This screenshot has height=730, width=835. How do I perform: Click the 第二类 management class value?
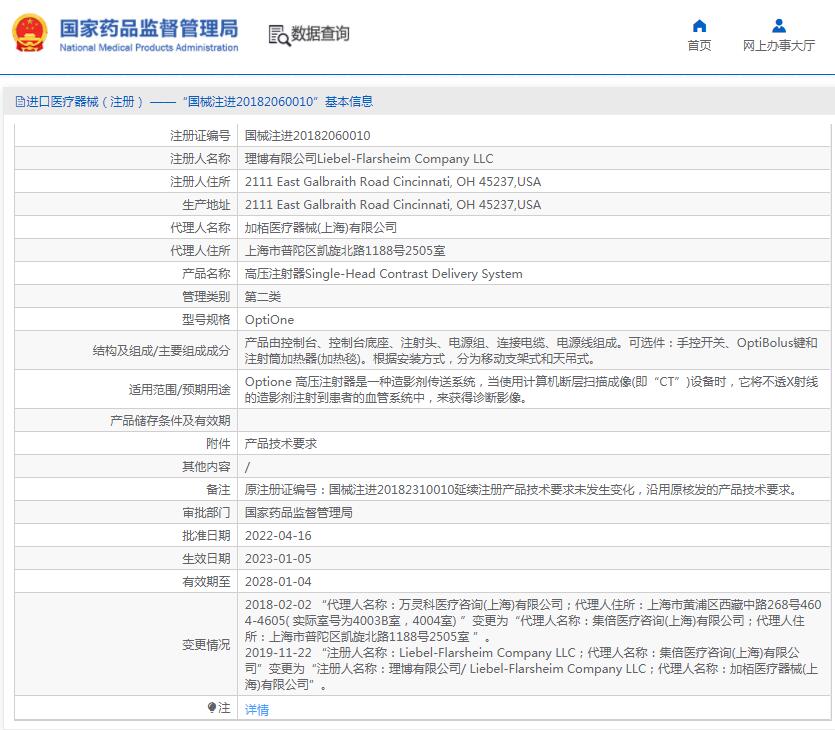(x=263, y=297)
